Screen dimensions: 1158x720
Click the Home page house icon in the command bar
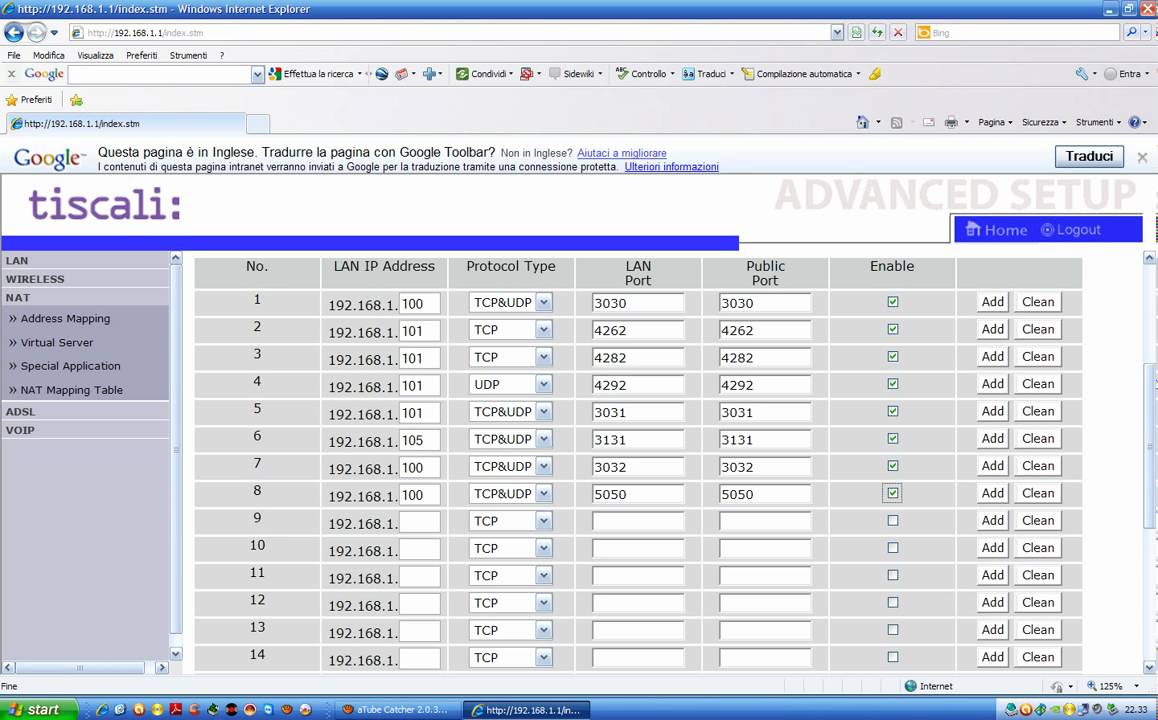tap(863, 123)
